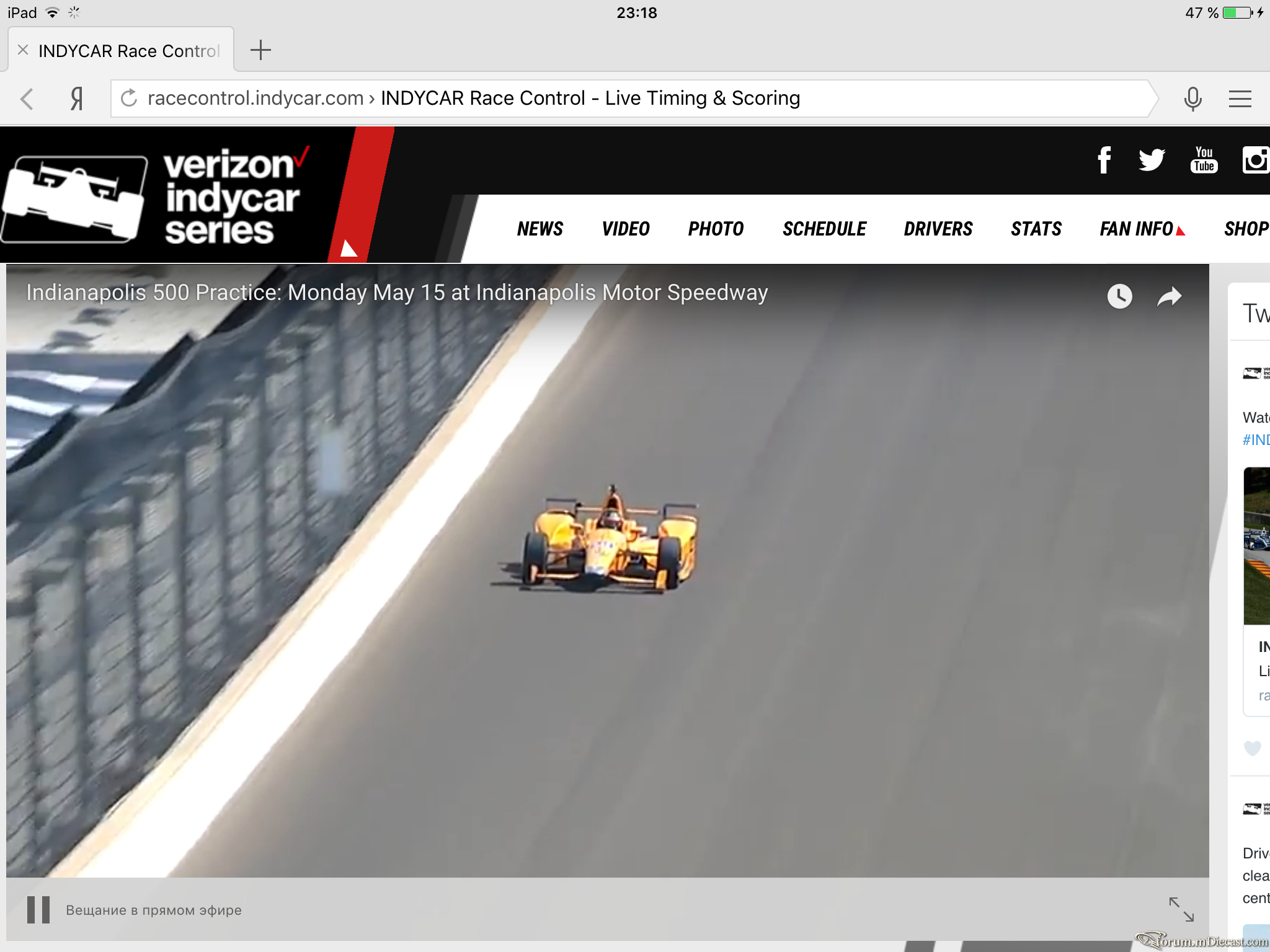Open IndyCar Twitter page
This screenshot has width=1270, height=952.
click(x=1152, y=160)
